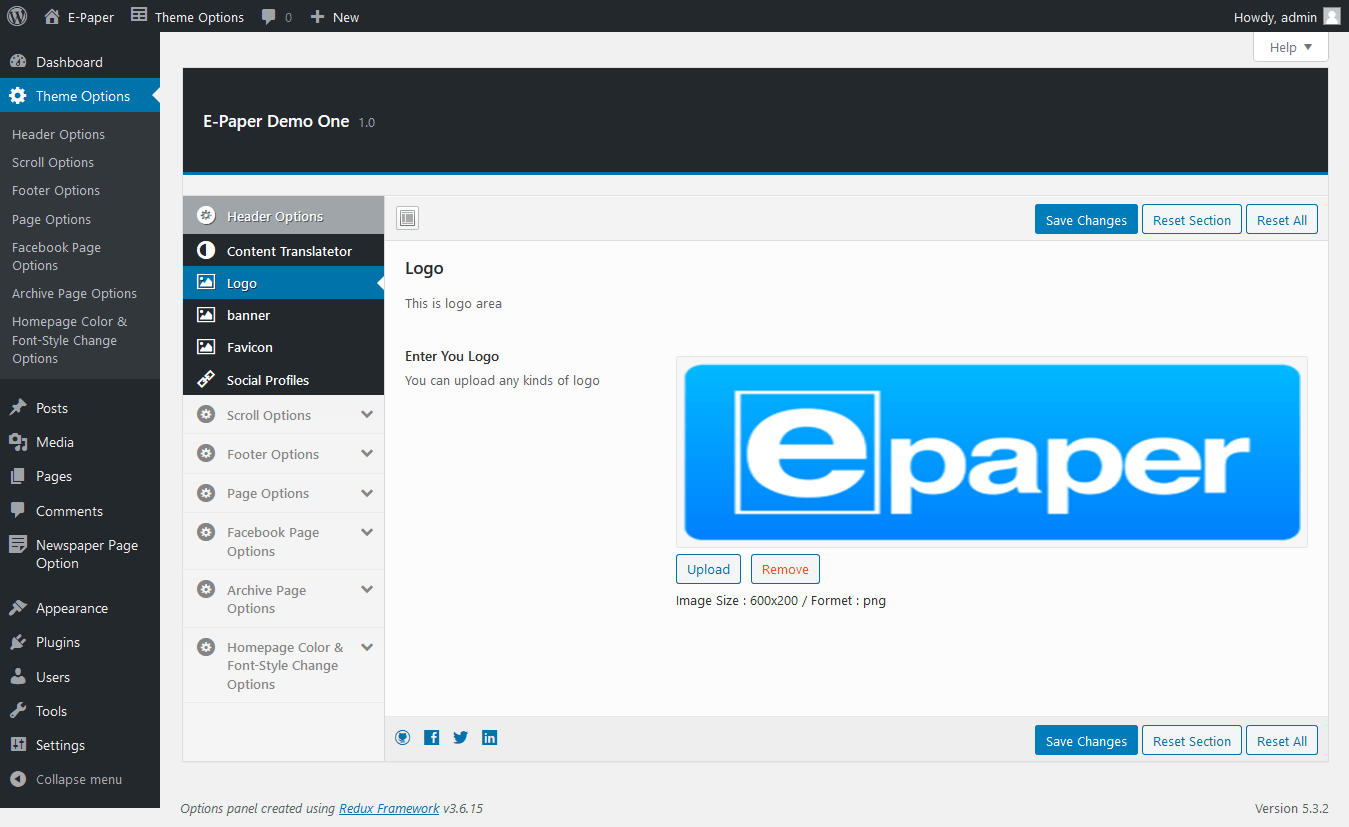Open Scroll Options sidebar submenu item
This screenshot has height=827, width=1349.
point(53,162)
